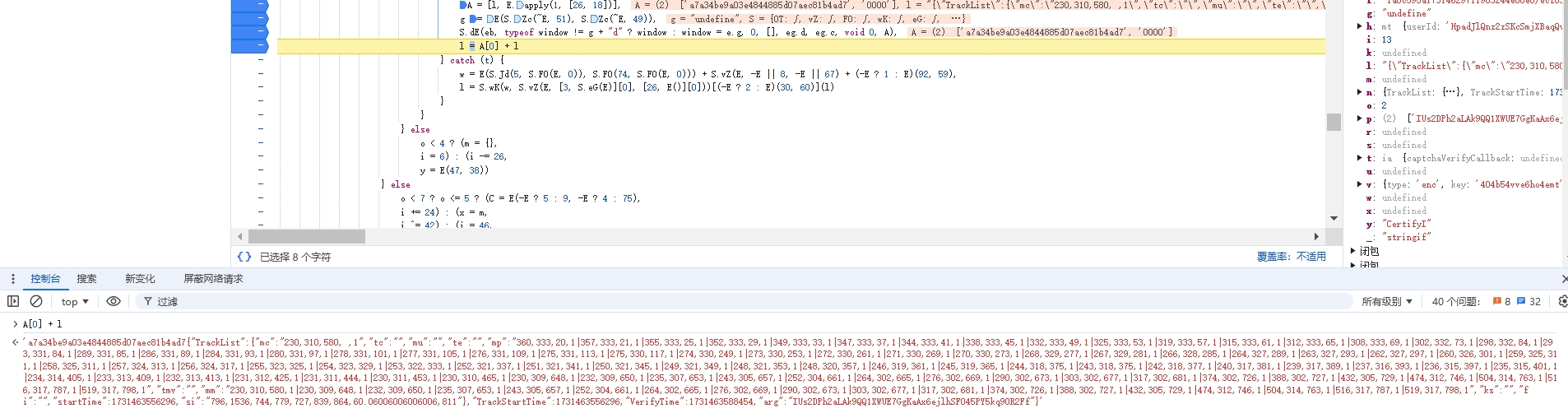Clear the console with the ban icon

tap(36, 301)
